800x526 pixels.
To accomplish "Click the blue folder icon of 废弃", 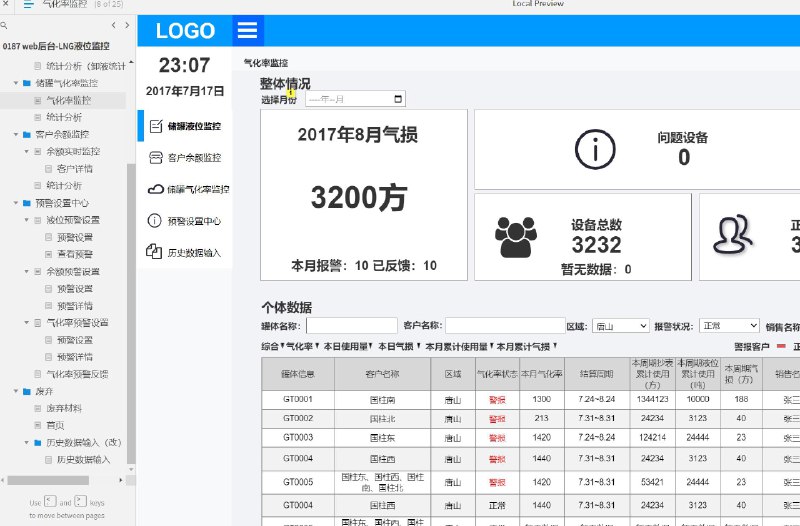I will pyautogui.click(x=27, y=391).
